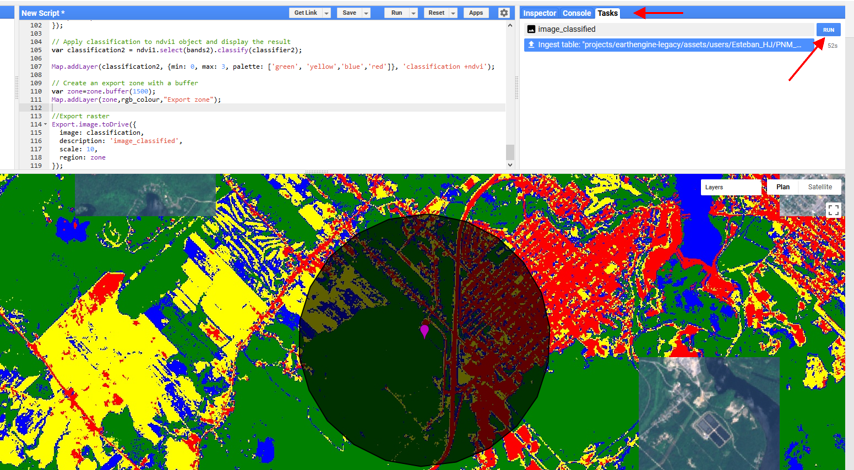This screenshot has height=470, width=854.
Task: Run the script from the toolbar
Action: tap(397, 13)
